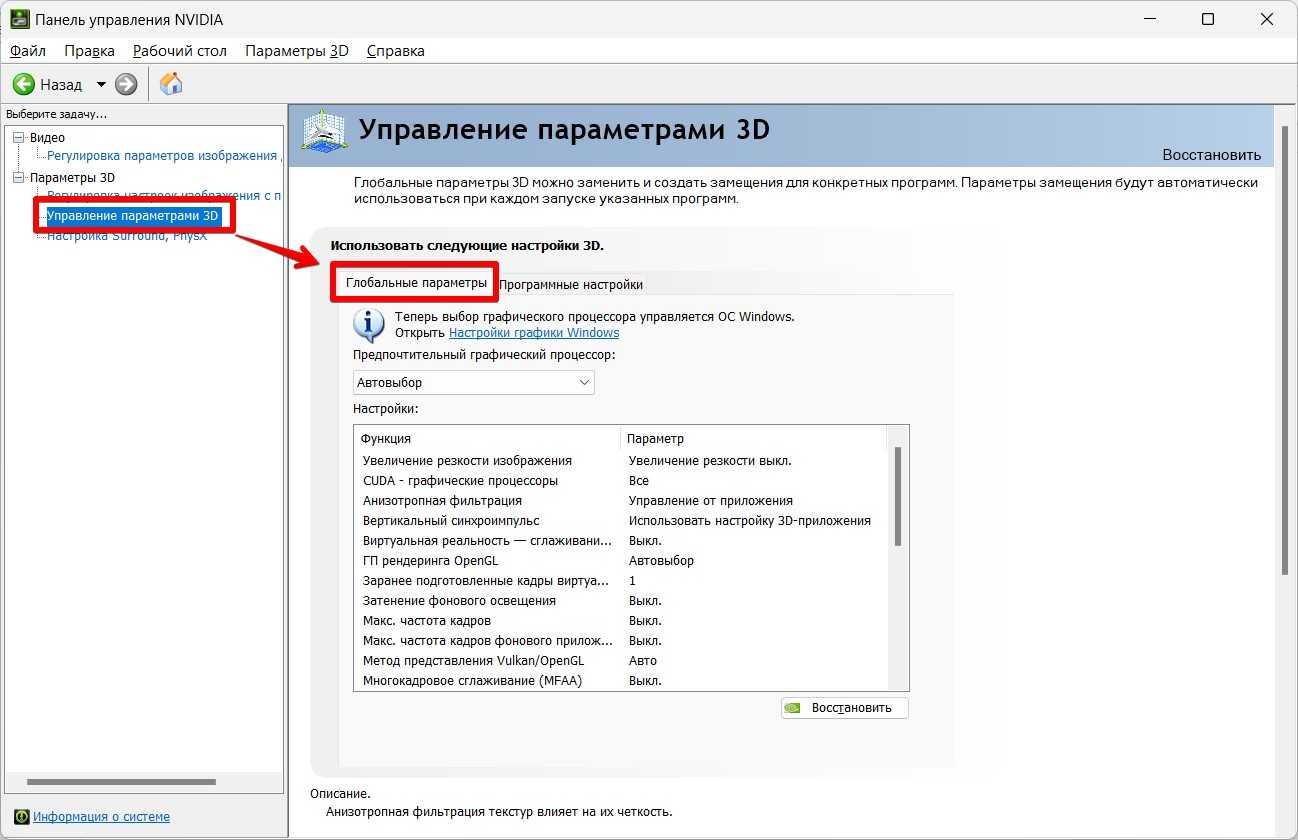This screenshot has width=1298, height=840.
Task: Open the Автовыбор preferred GPU dropdown
Action: pyautogui.click(x=474, y=383)
